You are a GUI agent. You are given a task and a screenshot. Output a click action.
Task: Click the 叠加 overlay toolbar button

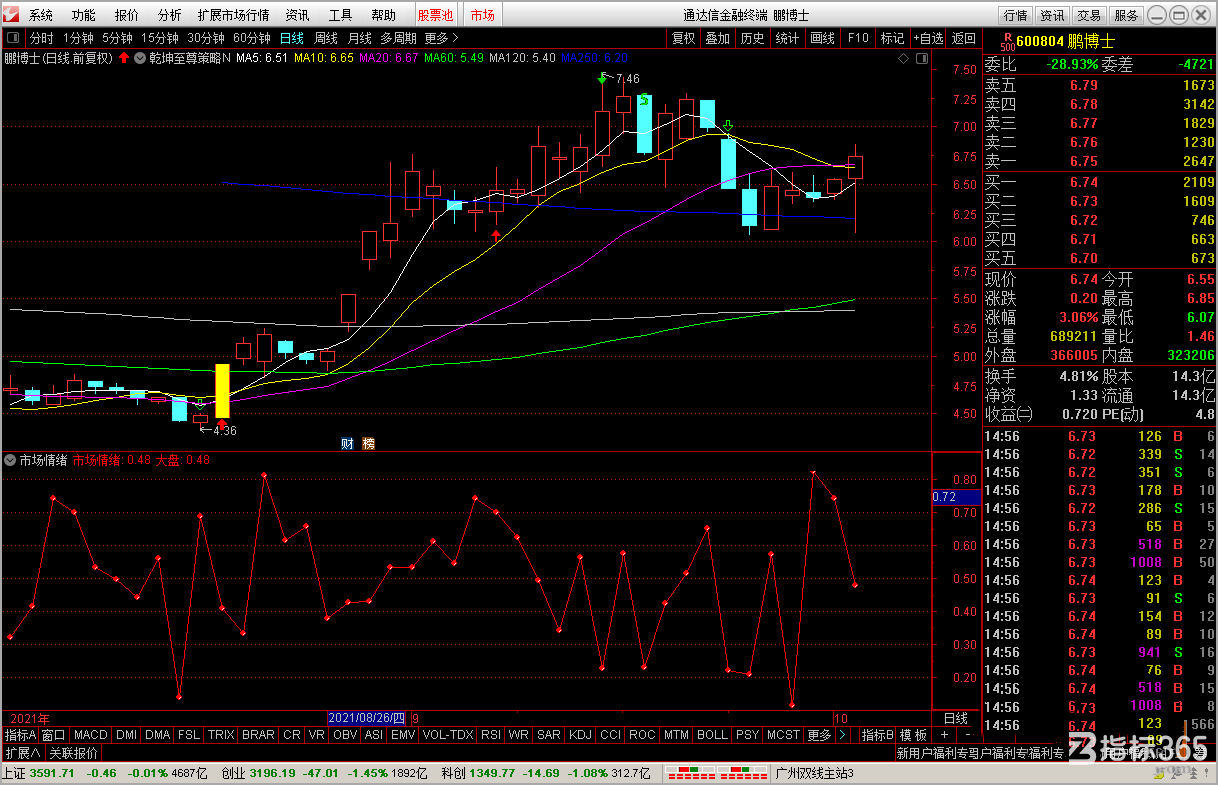(x=717, y=38)
